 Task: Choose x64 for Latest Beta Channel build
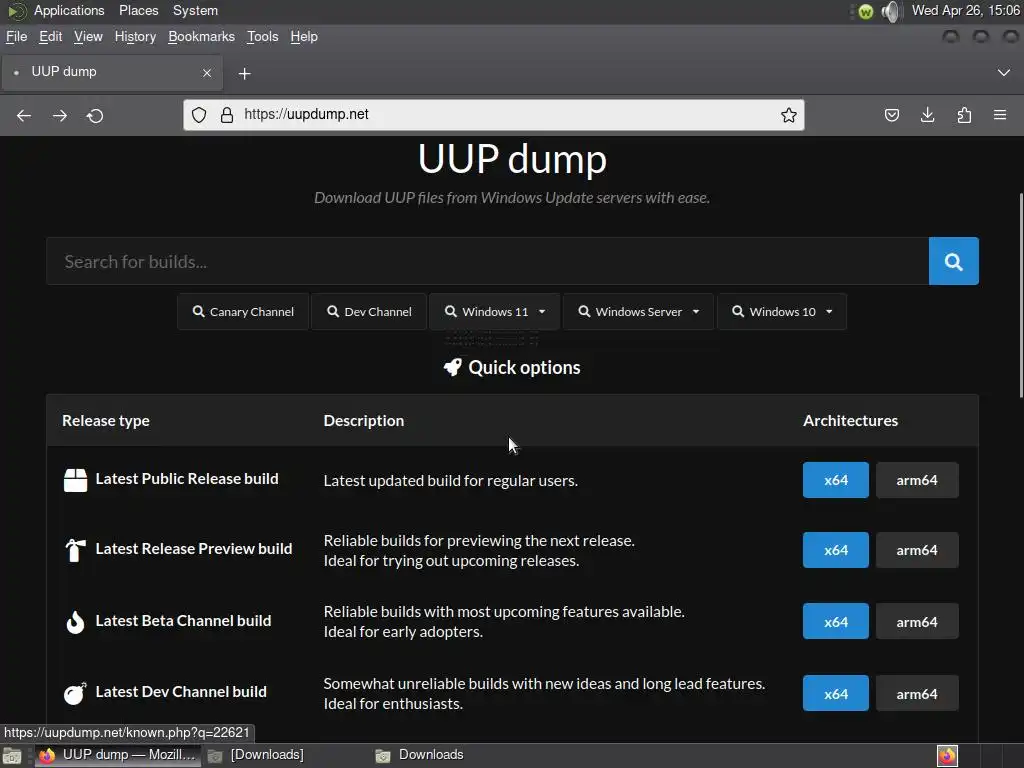coord(836,622)
